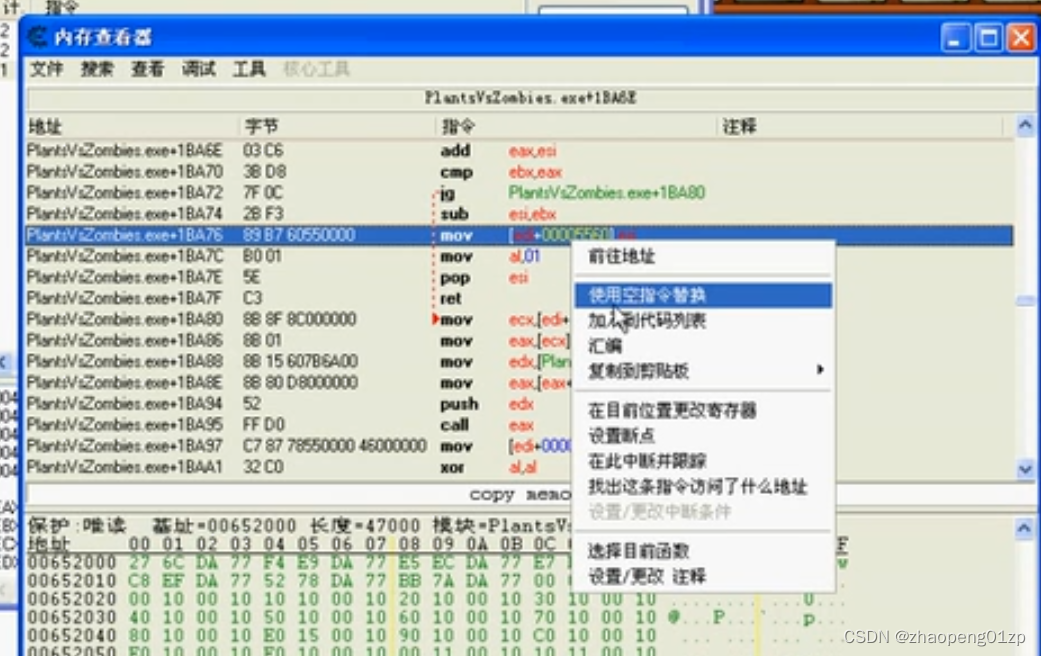This screenshot has height=656, width=1041.
Task: Click hex row address 00652040
Action: (x=72, y=635)
